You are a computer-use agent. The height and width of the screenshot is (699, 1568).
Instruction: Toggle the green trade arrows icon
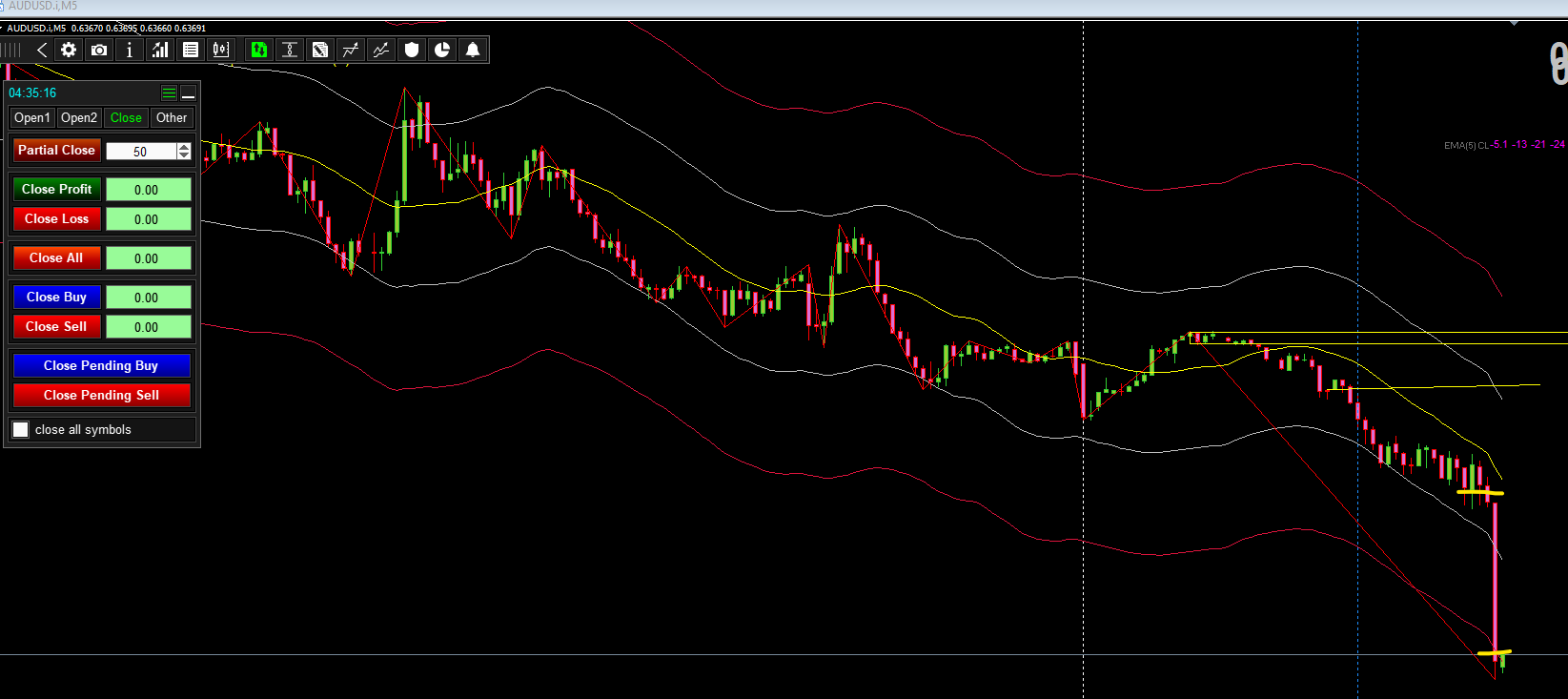[x=259, y=50]
